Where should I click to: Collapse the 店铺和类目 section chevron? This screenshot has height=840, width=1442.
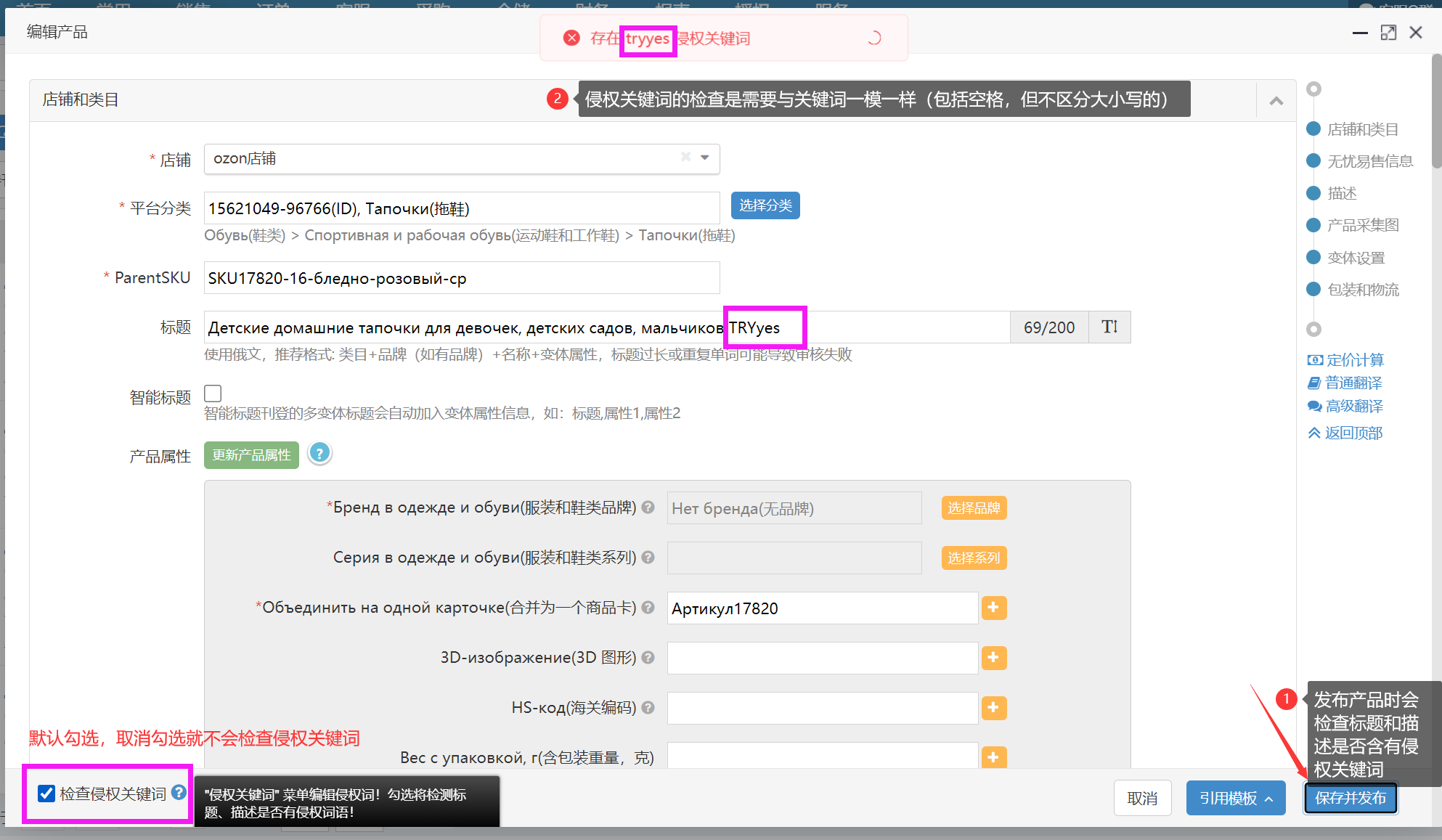pos(1276,101)
